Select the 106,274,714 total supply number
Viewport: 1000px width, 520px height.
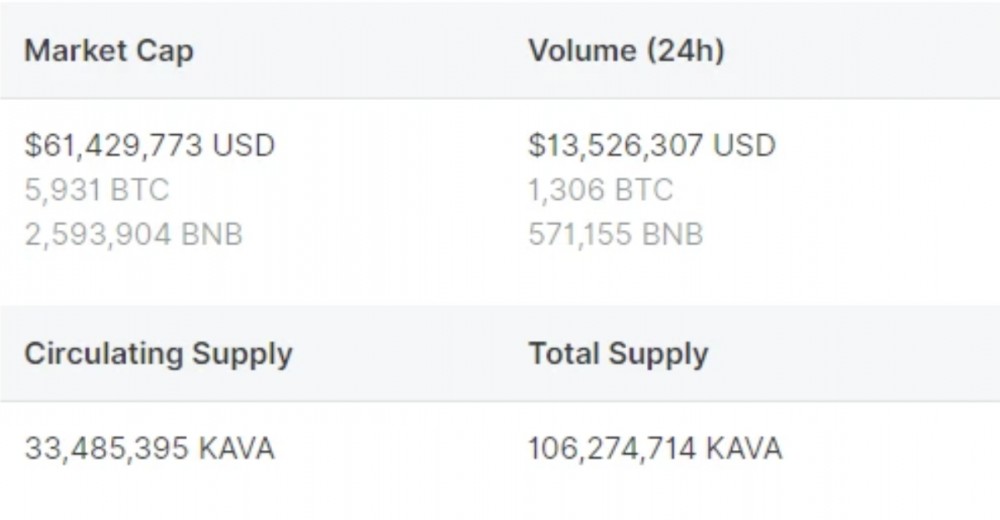pos(612,449)
